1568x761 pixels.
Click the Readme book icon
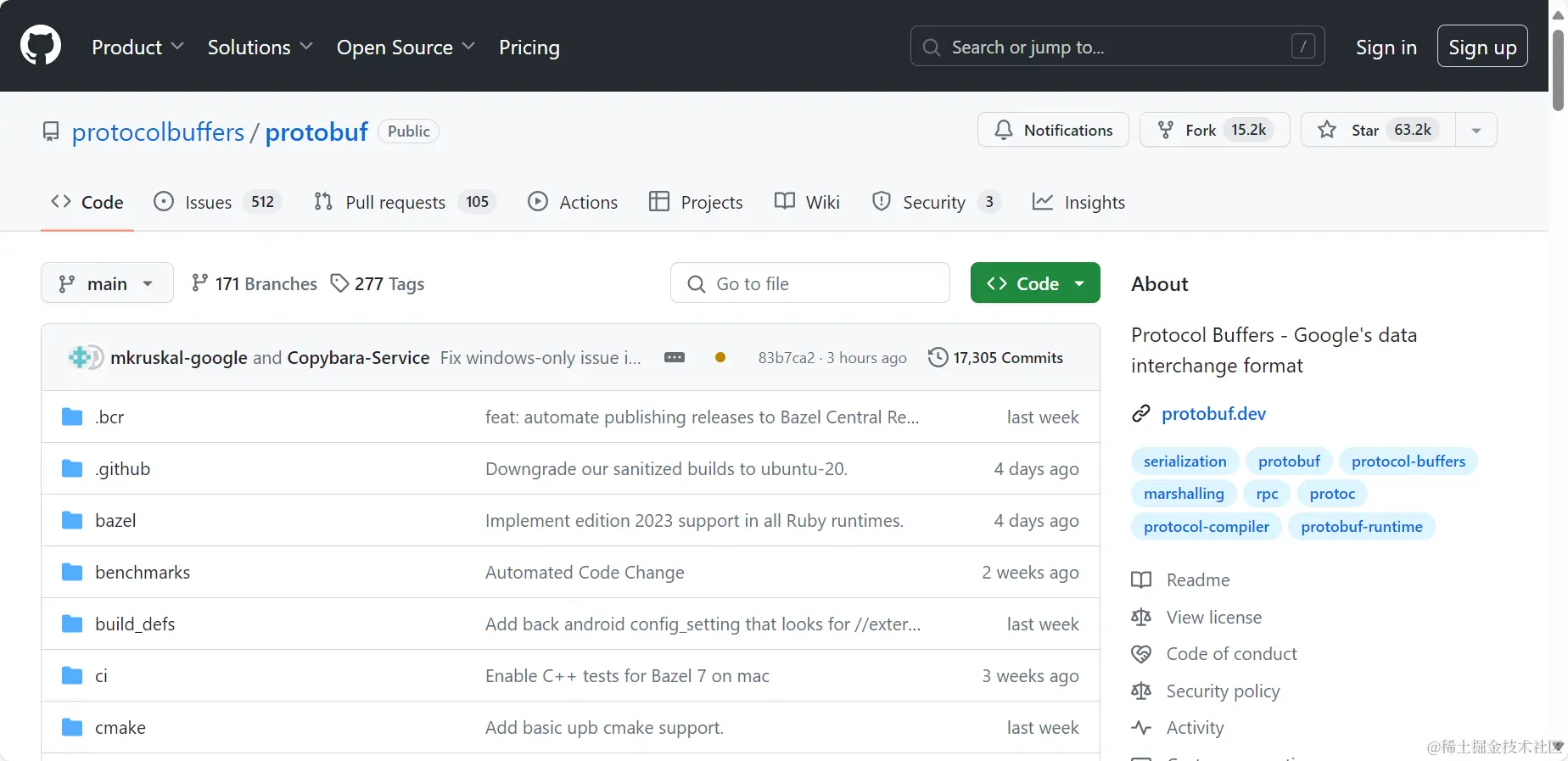click(x=1141, y=579)
